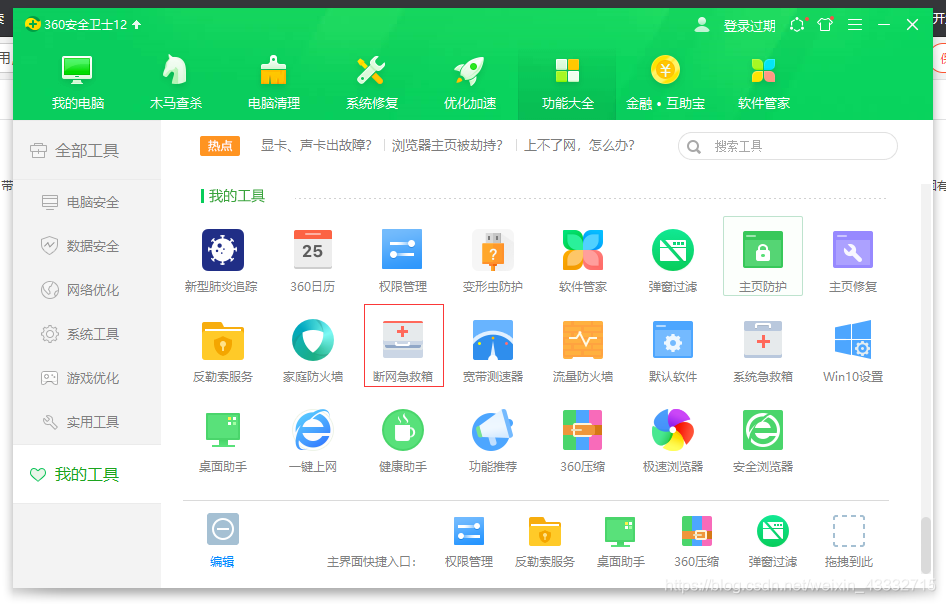Switch to the 我的电脑 tab
The height and width of the screenshot is (604, 946).
[x=77, y=83]
